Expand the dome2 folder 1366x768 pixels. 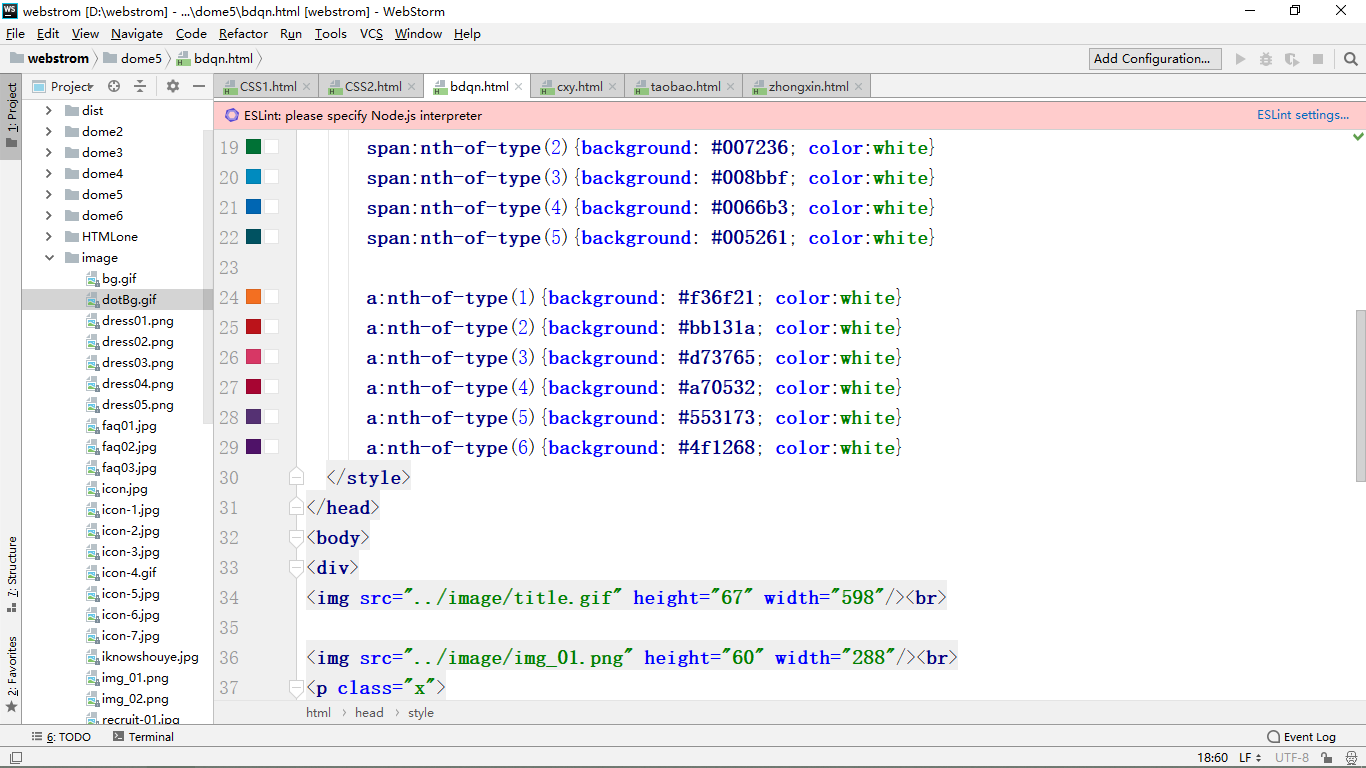click(49, 132)
